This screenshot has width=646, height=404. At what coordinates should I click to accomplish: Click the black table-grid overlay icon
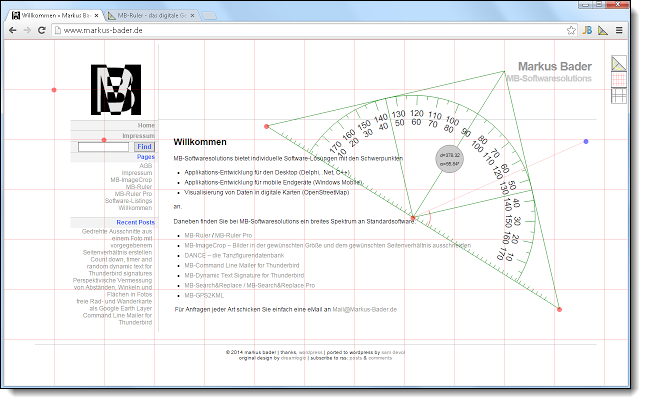[618, 96]
